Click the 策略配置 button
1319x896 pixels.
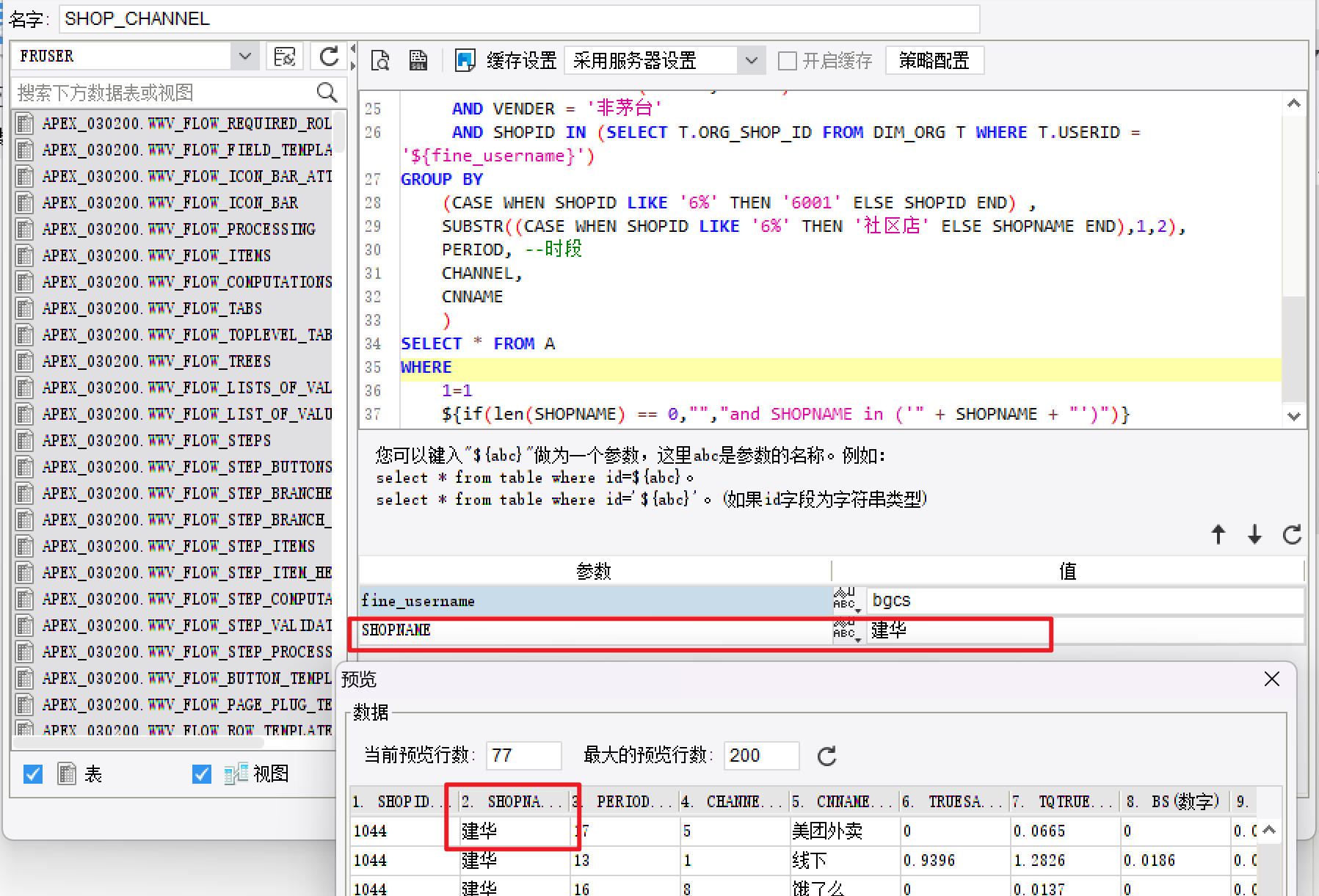pos(934,60)
